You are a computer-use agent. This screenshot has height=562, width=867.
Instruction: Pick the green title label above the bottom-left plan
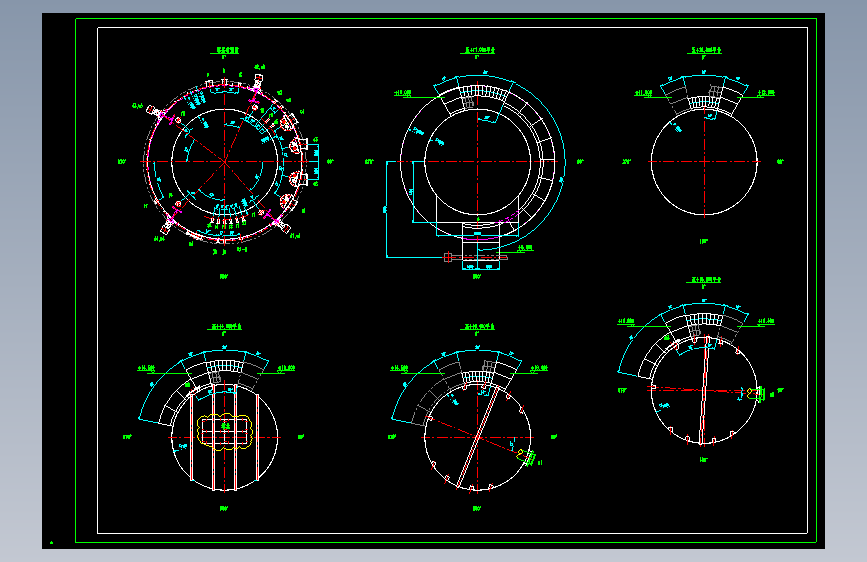coord(226,327)
